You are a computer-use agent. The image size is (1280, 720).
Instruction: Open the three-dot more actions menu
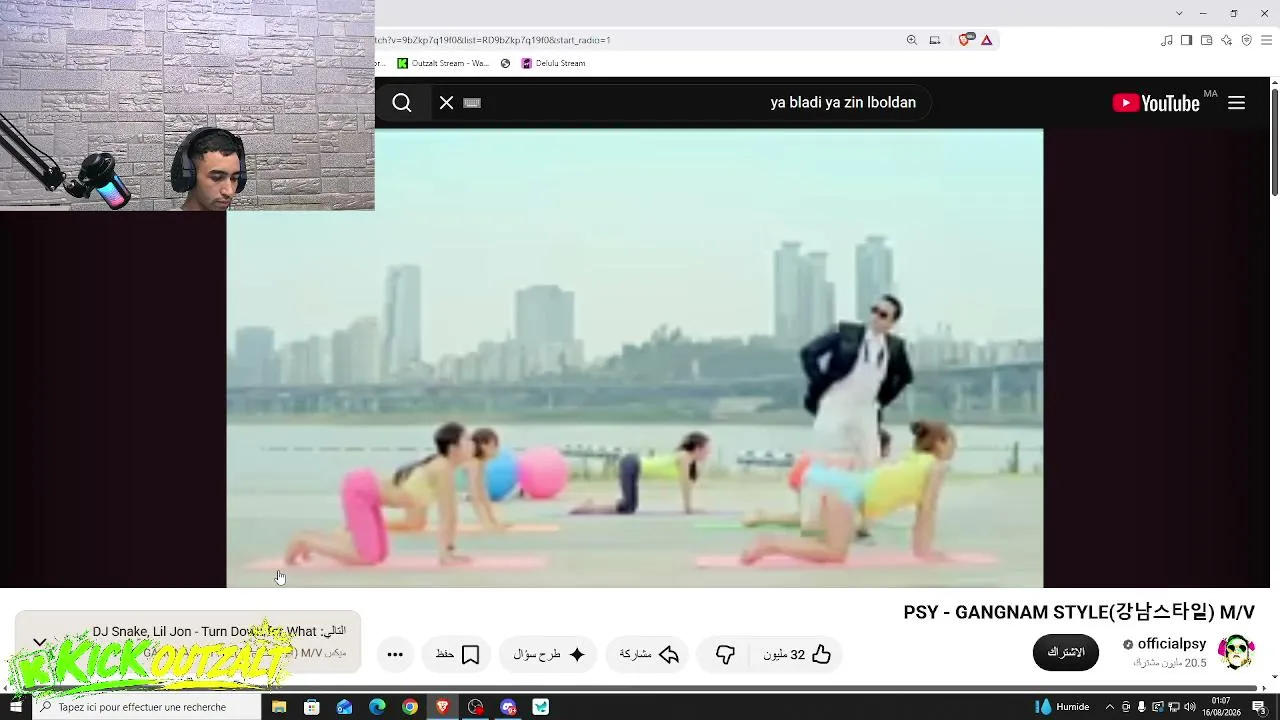[395, 654]
